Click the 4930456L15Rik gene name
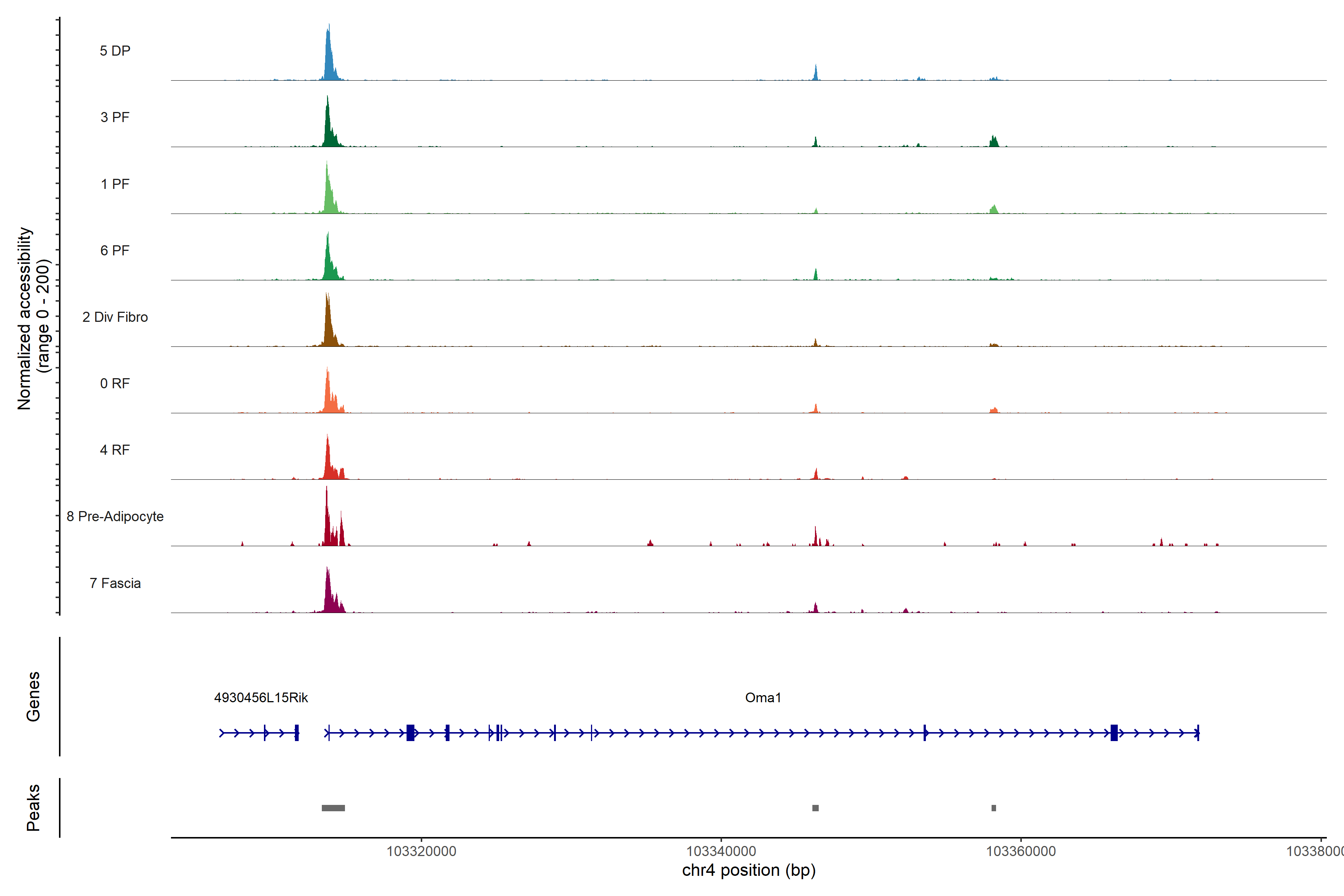Image resolution: width=1344 pixels, height=896 pixels. pos(261,698)
